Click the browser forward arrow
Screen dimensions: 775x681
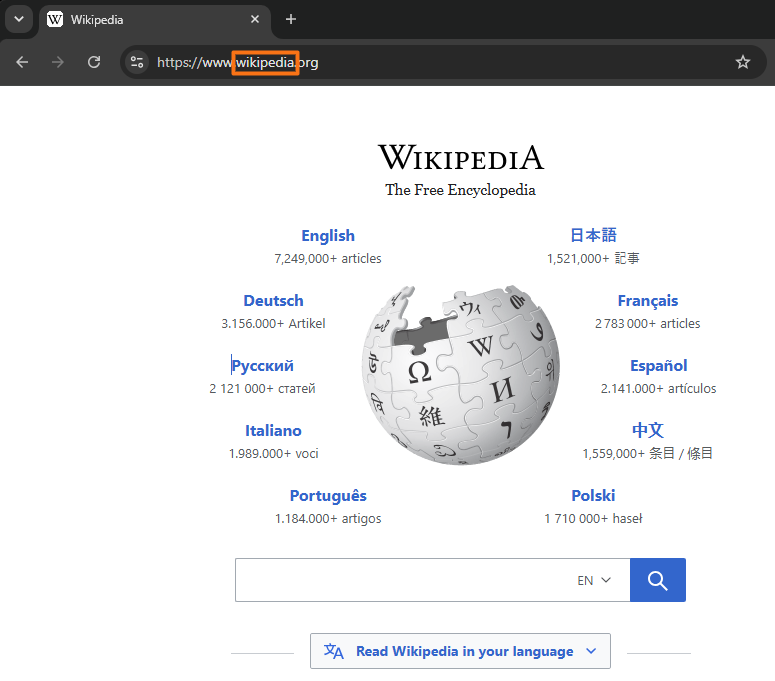pos(58,62)
